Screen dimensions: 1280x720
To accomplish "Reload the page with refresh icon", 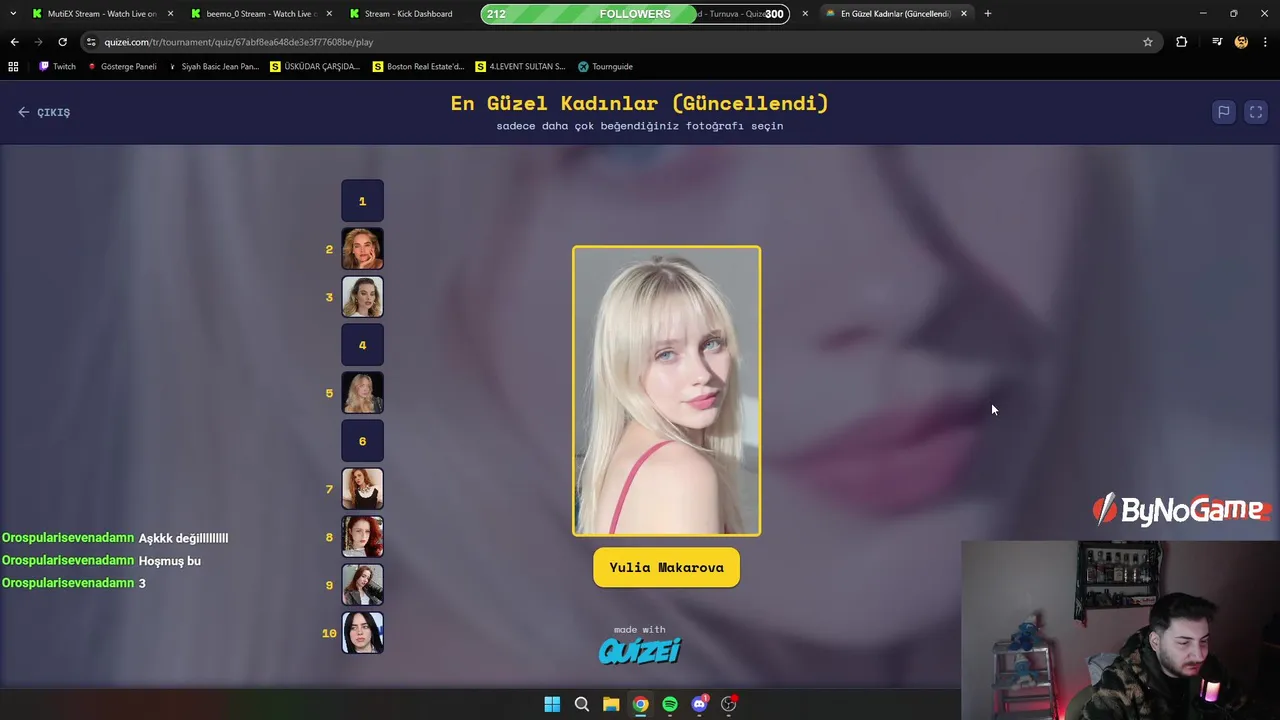I will coord(62,42).
